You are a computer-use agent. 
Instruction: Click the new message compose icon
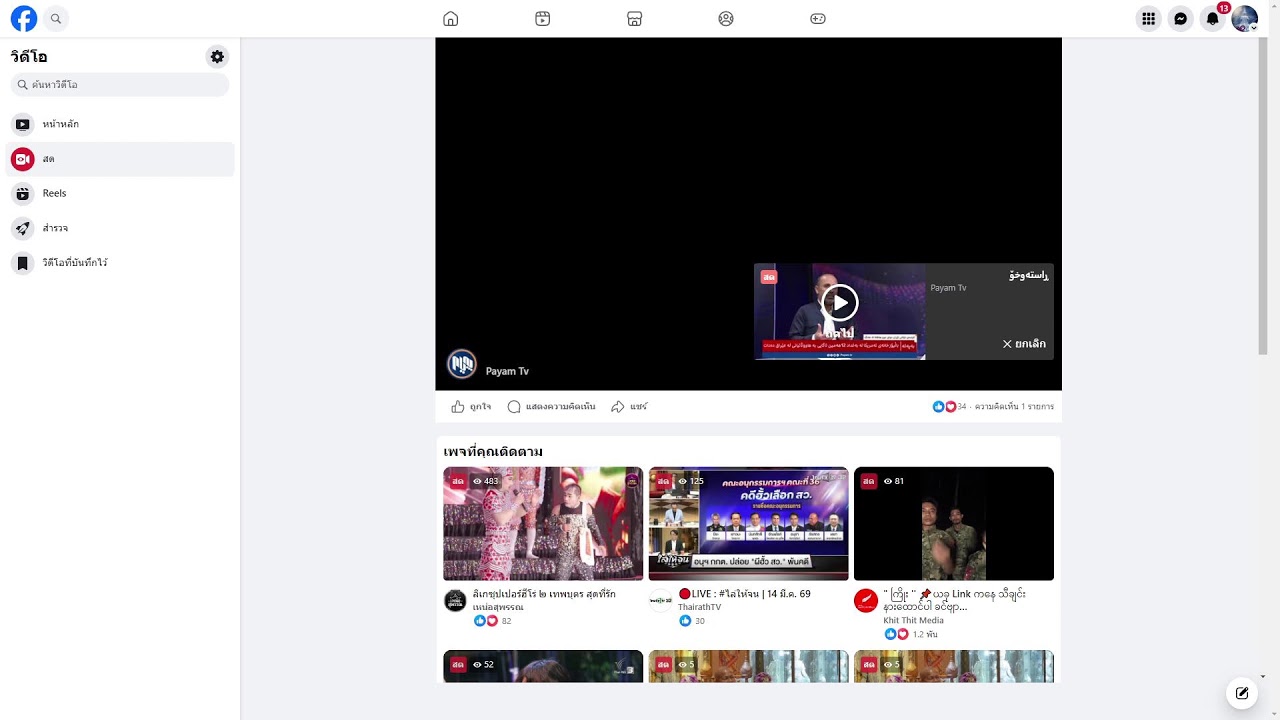[1242, 693]
